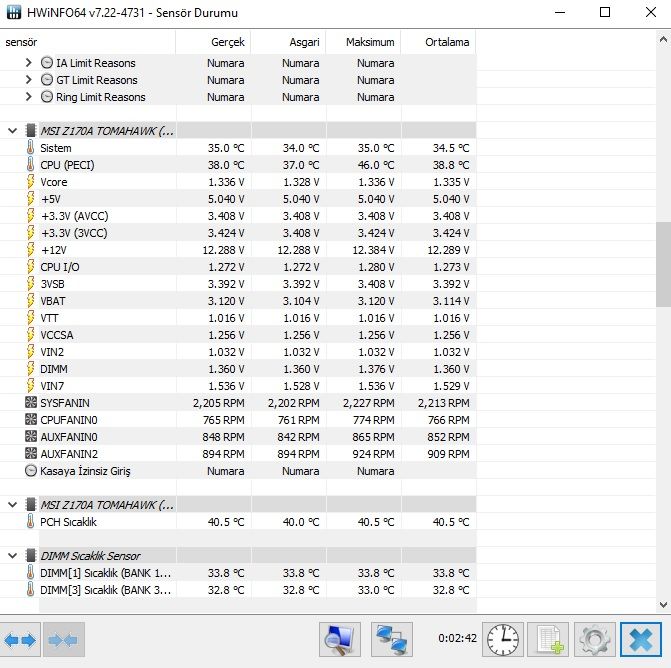Click the PCH Sıcaklık thermometer icon
Image resolution: width=671 pixels, height=668 pixels.
tap(30, 522)
